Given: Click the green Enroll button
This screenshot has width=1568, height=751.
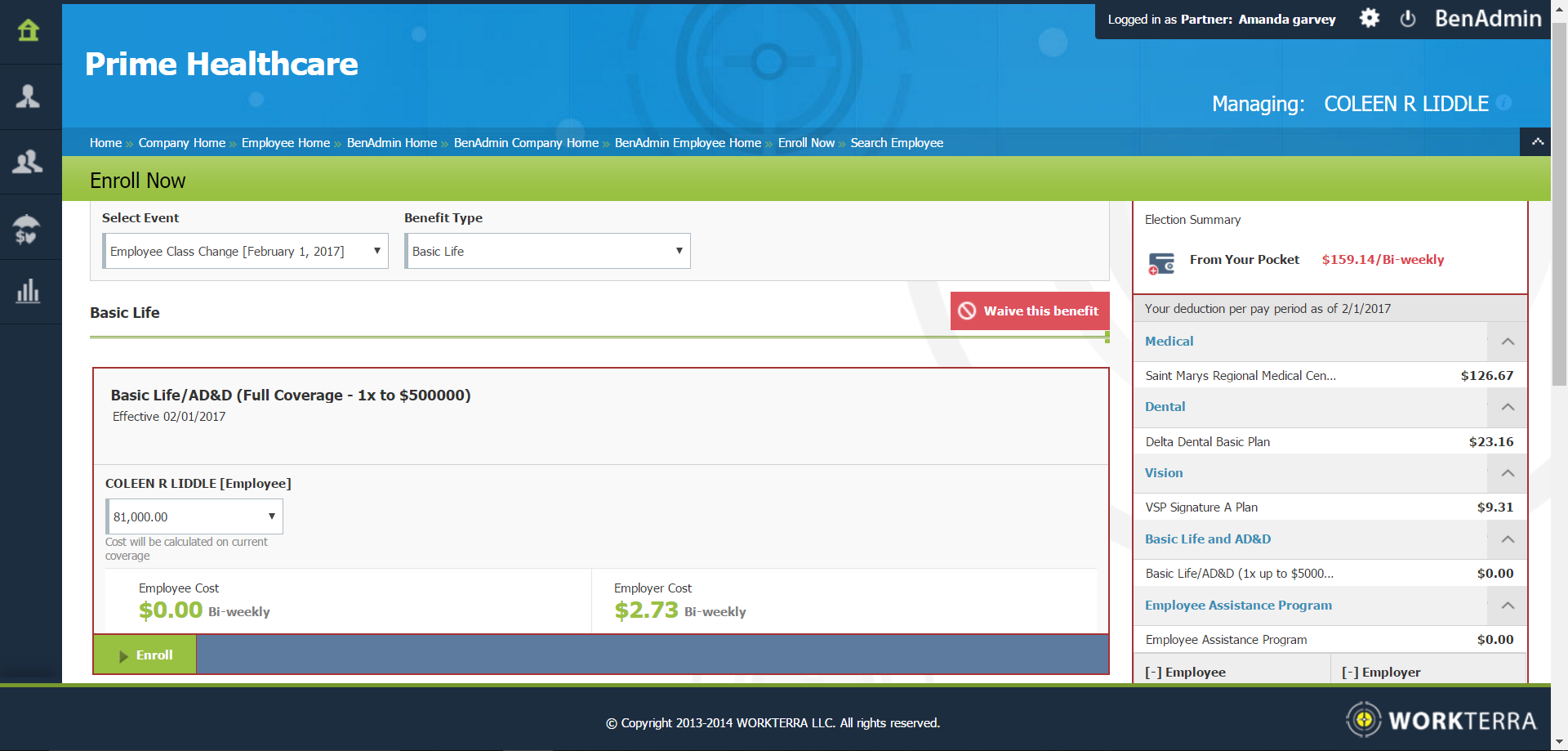Looking at the screenshot, I should [145, 655].
